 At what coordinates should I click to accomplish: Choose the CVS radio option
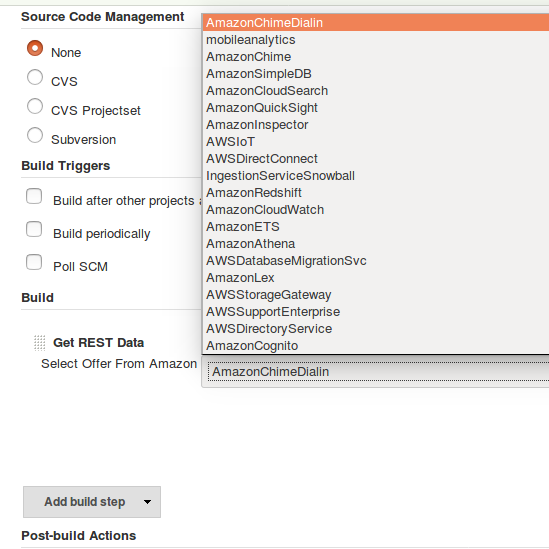tap(35, 77)
